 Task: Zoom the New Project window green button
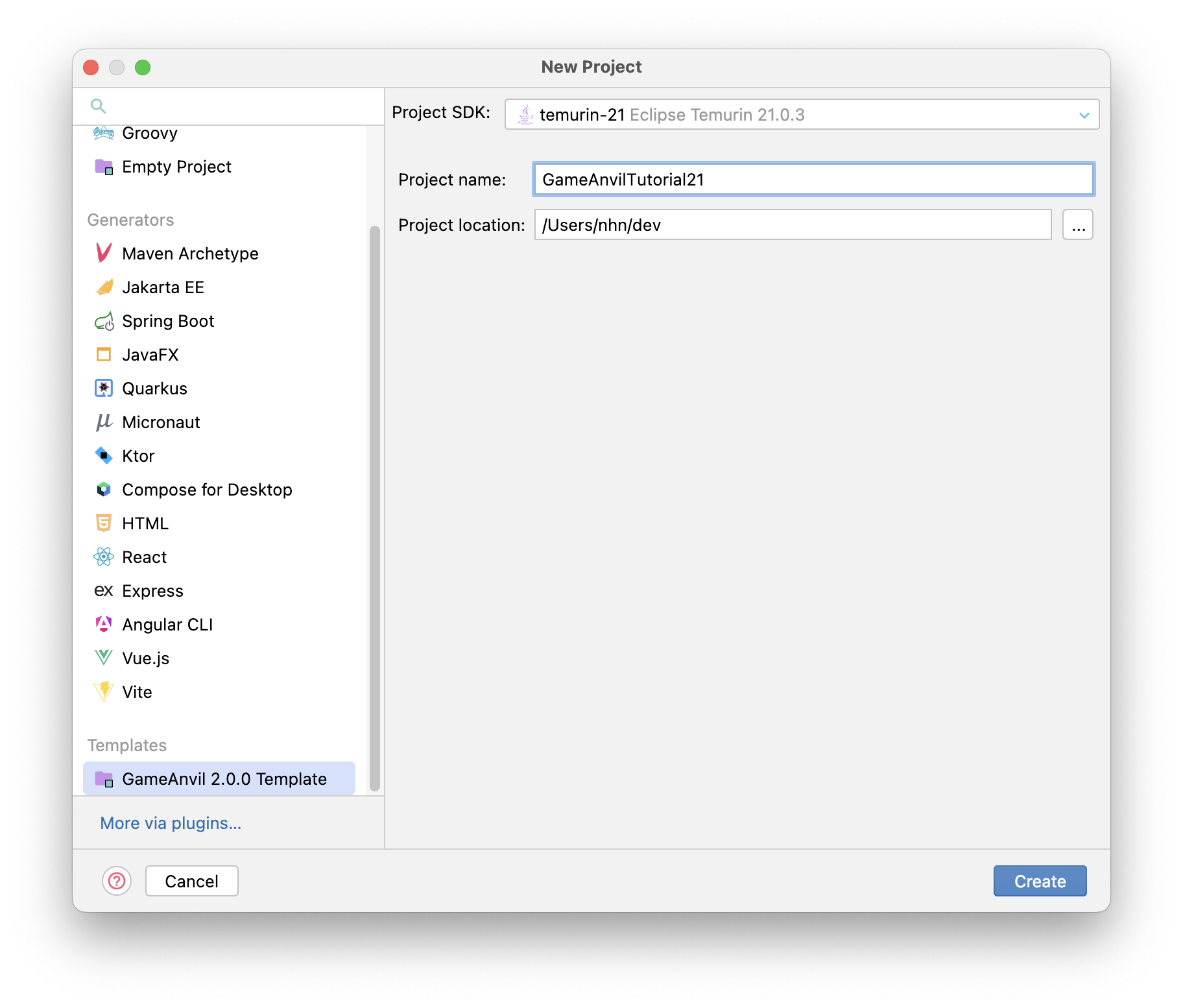pyautogui.click(x=143, y=67)
